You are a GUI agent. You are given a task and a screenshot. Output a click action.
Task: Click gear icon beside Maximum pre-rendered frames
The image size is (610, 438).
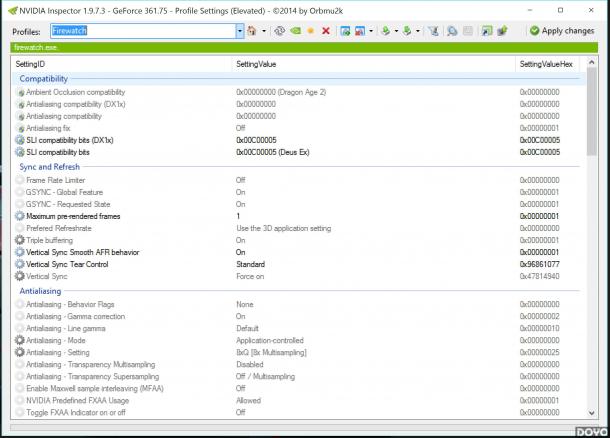(19, 216)
